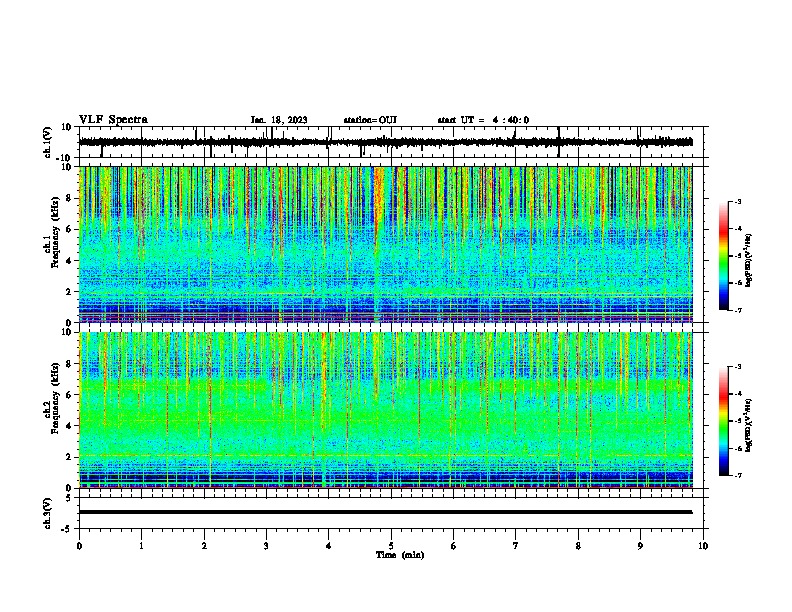Click the ch.2 color bar log(PSD) unit label
Image resolution: width=792 pixels, height=612 pixels.
pyautogui.click(x=749, y=425)
